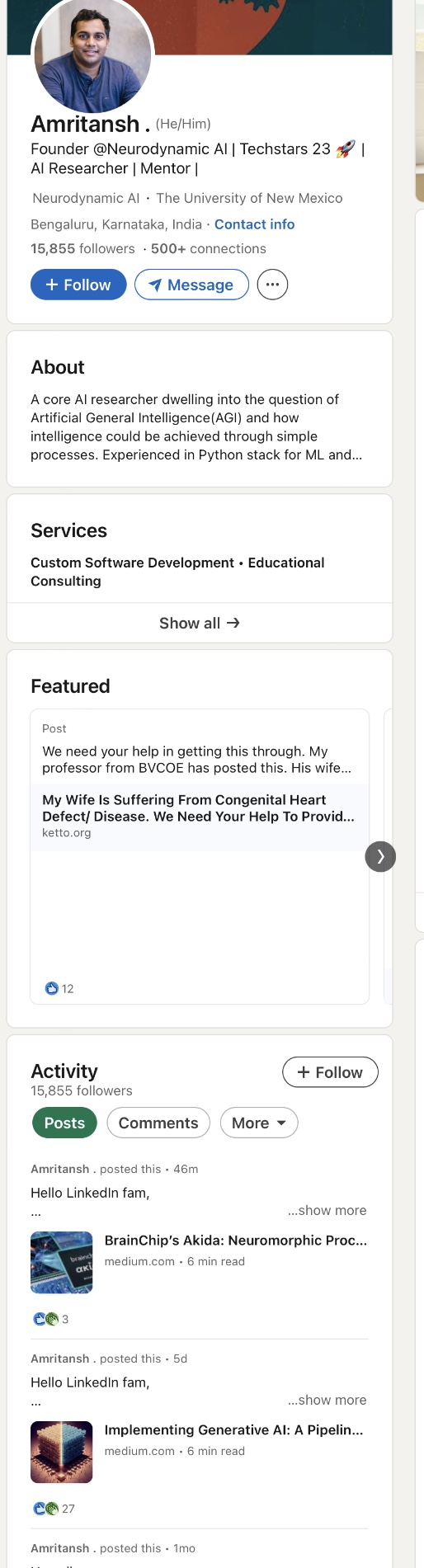Expand Services with Show all
The width and height of the screenshot is (424, 1568).
pos(200,623)
